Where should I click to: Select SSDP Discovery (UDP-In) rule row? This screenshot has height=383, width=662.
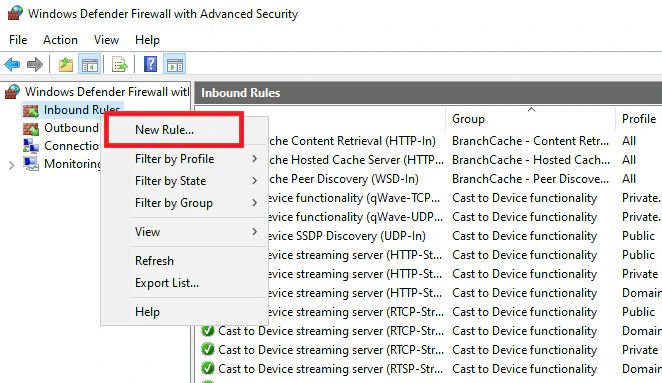(464, 236)
